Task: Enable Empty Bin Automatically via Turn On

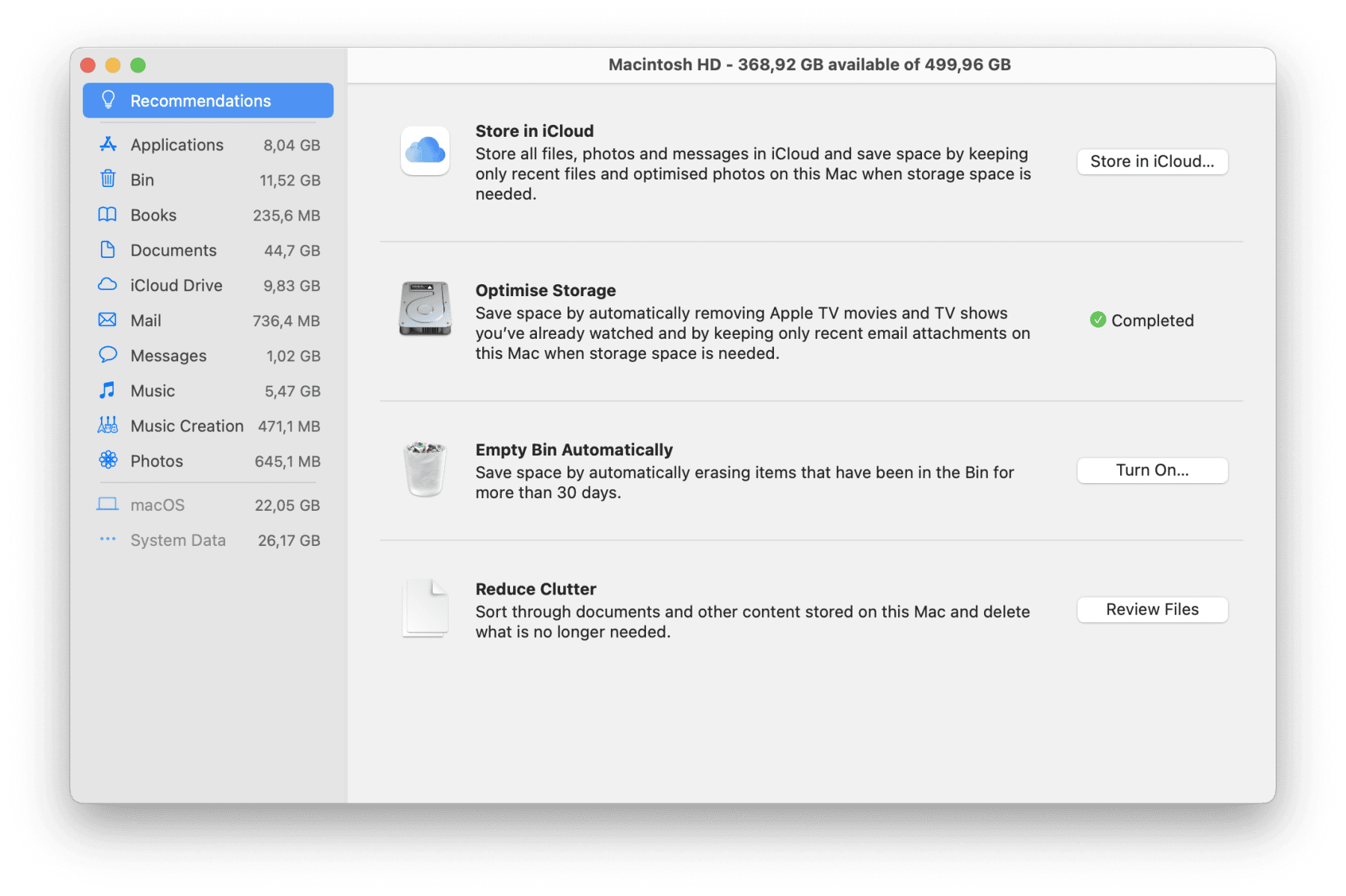Action: coord(1152,470)
